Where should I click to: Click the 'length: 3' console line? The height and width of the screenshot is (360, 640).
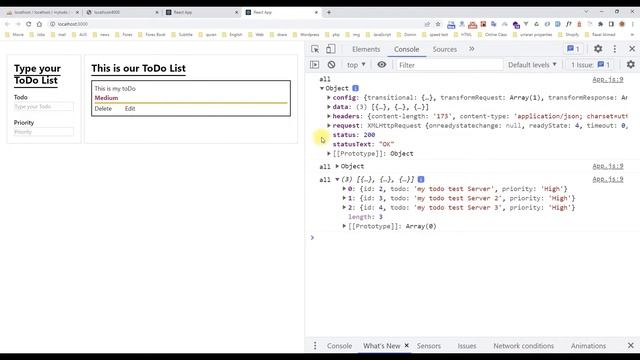point(365,217)
